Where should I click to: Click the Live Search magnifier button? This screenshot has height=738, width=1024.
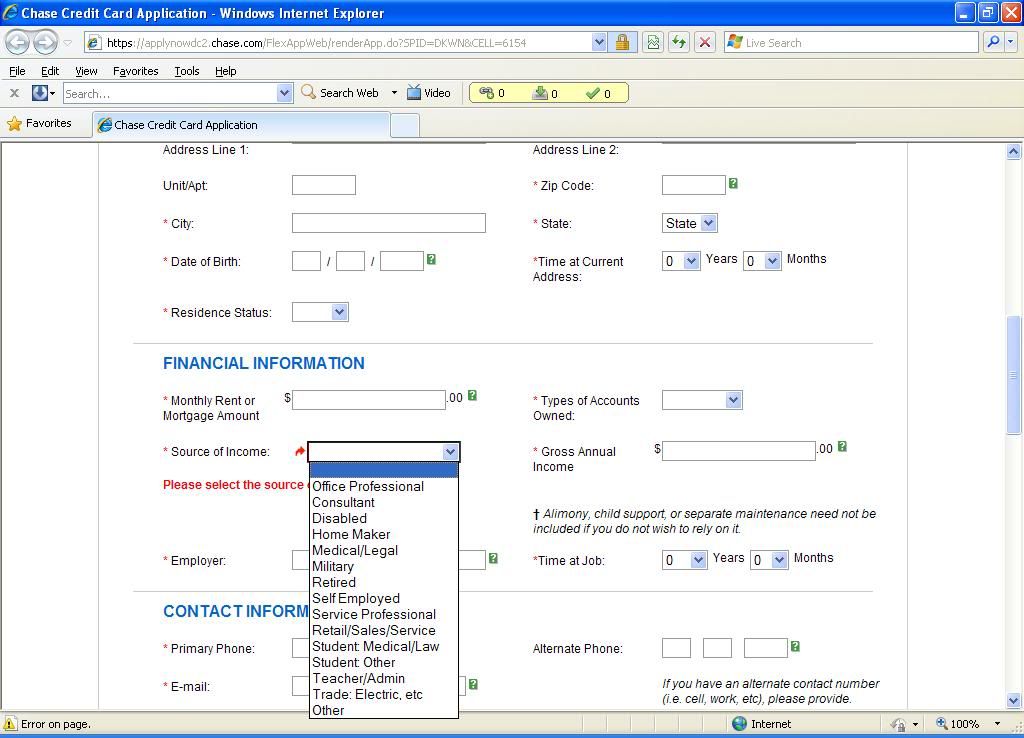point(993,42)
